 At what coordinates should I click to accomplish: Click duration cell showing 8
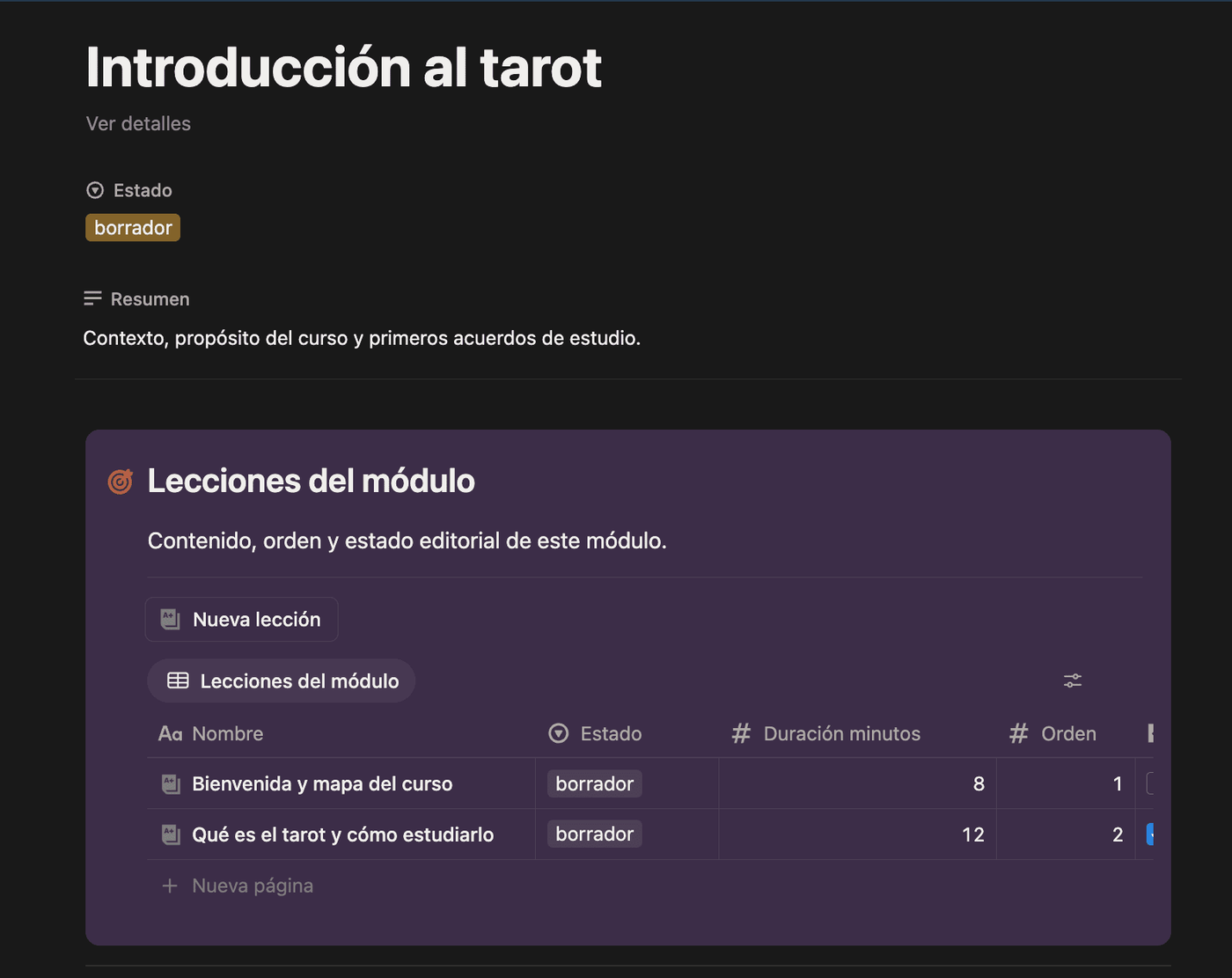pos(857,783)
